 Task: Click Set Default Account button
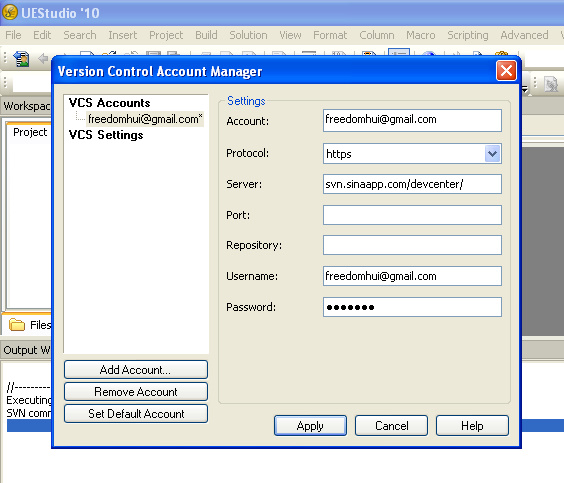(x=136, y=414)
